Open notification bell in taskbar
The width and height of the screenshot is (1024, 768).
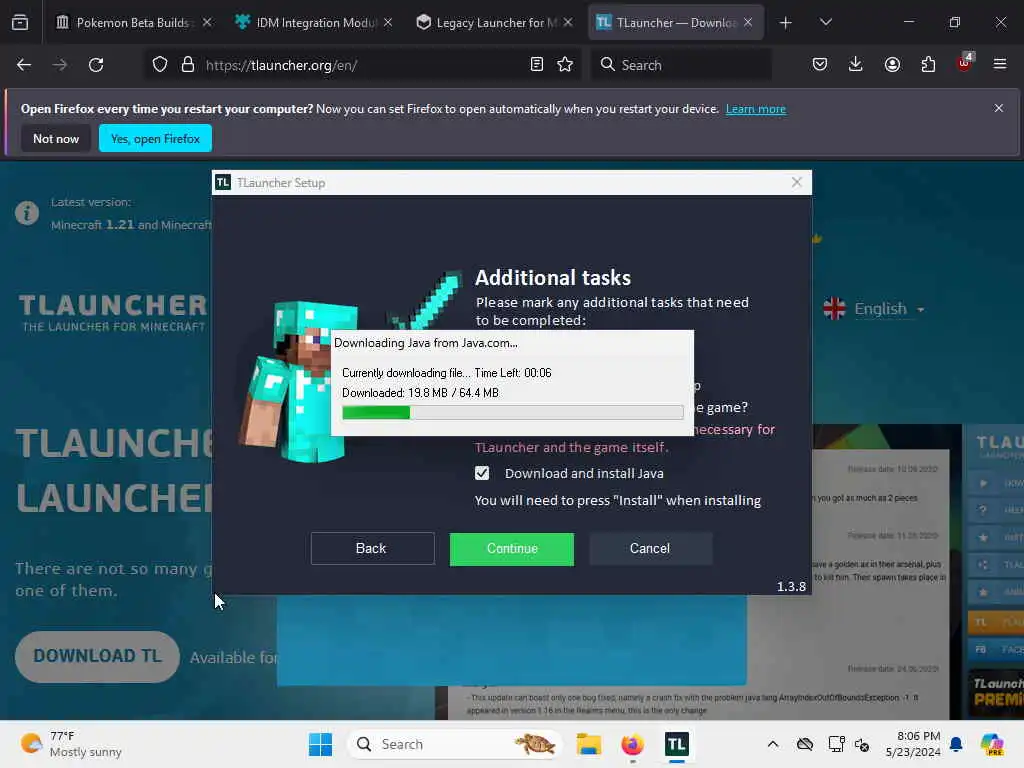click(x=957, y=744)
